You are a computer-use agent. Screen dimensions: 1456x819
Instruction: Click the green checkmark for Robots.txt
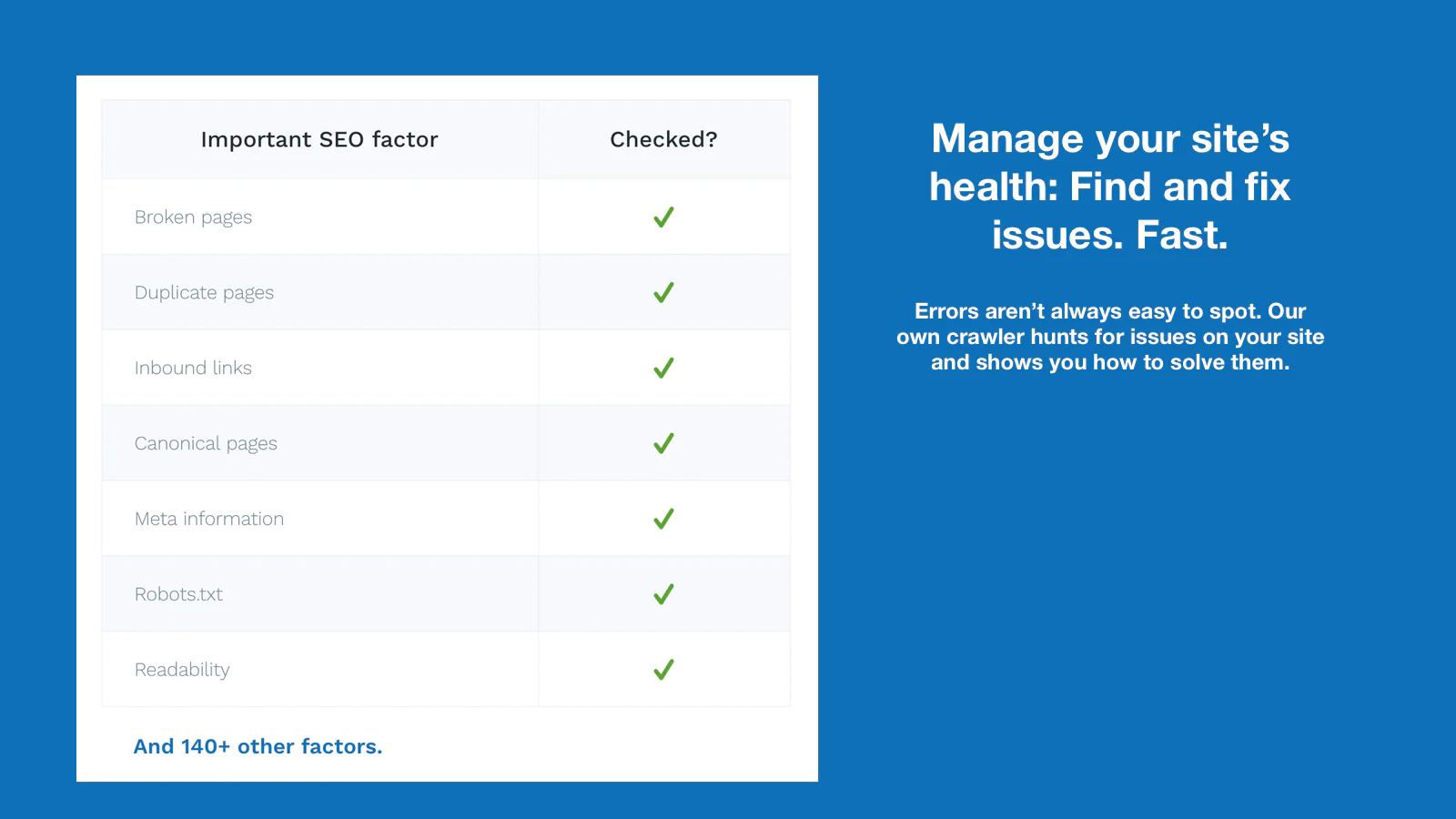pyautogui.click(x=663, y=595)
